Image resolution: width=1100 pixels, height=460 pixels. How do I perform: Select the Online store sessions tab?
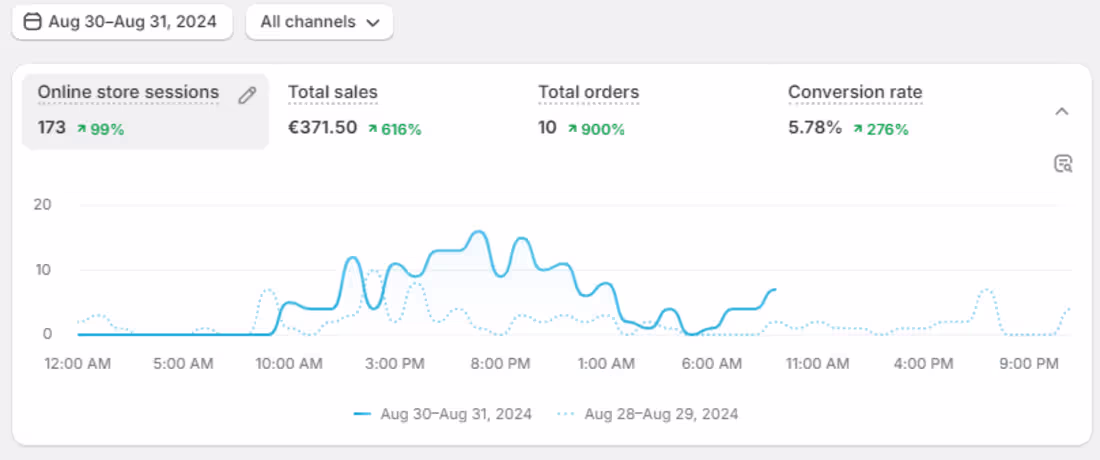click(x=128, y=93)
